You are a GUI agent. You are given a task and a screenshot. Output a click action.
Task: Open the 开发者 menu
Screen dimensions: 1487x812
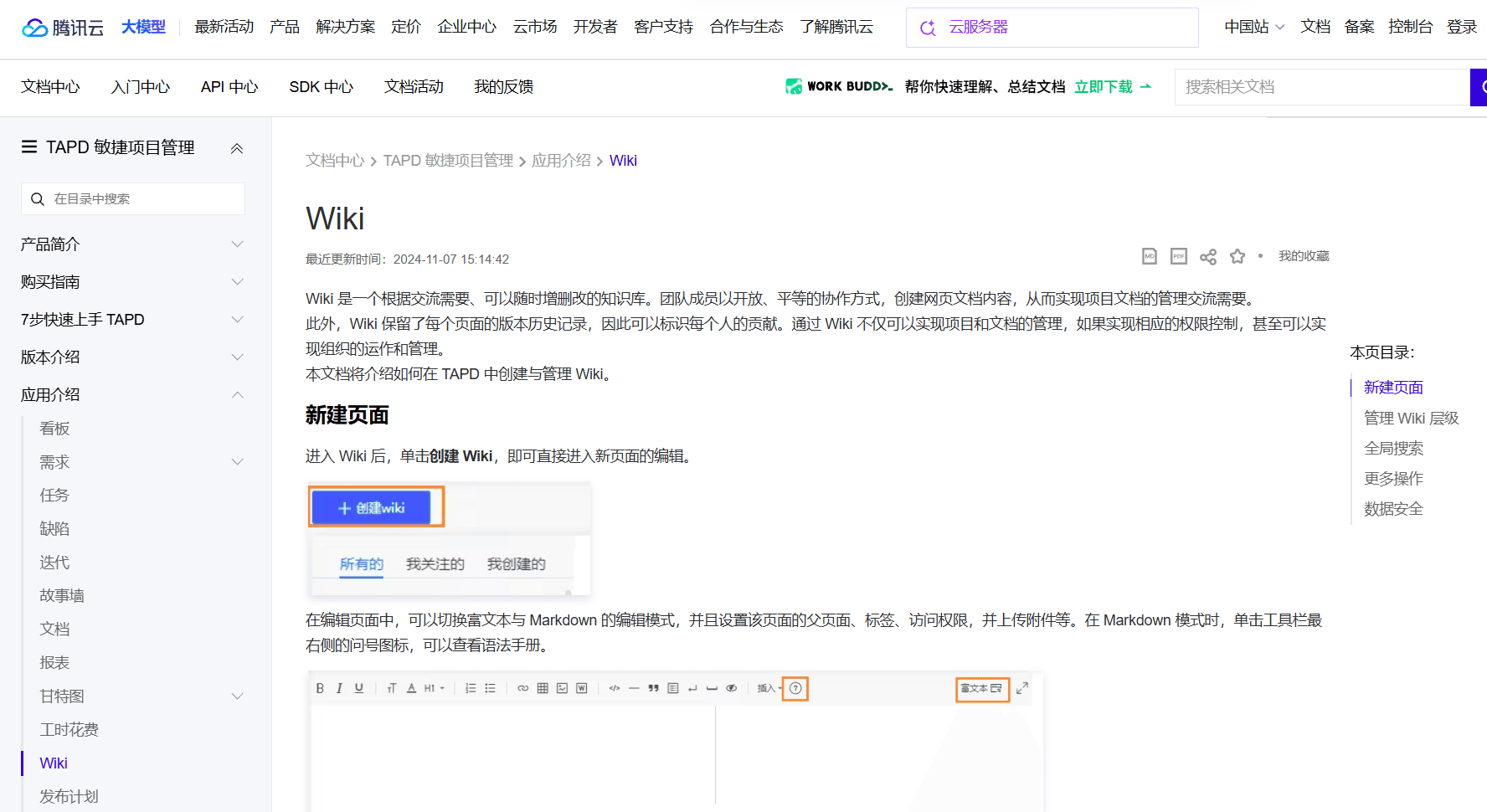tap(595, 27)
